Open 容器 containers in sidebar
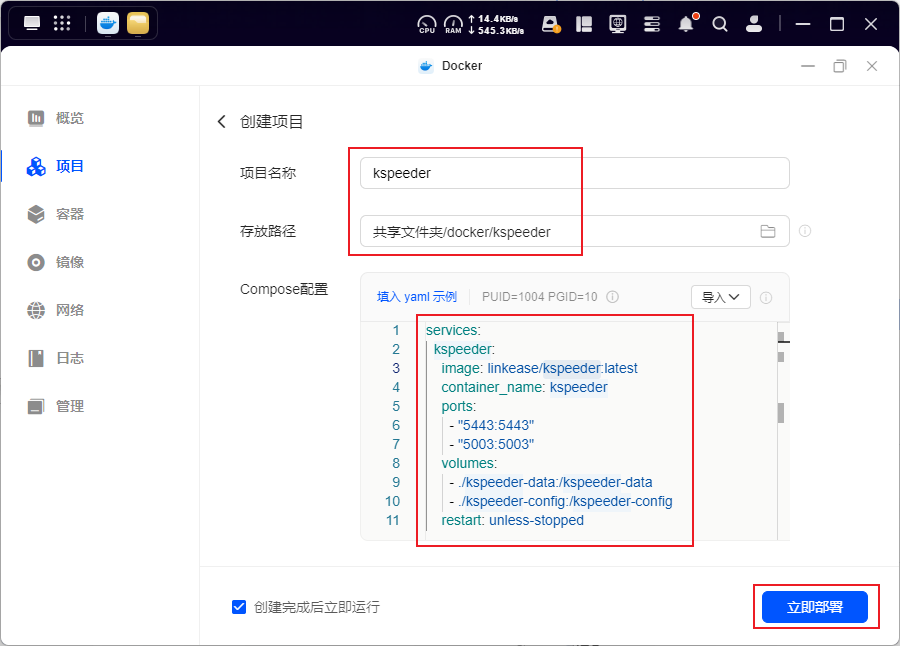This screenshot has width=900, height=646. 56,214
